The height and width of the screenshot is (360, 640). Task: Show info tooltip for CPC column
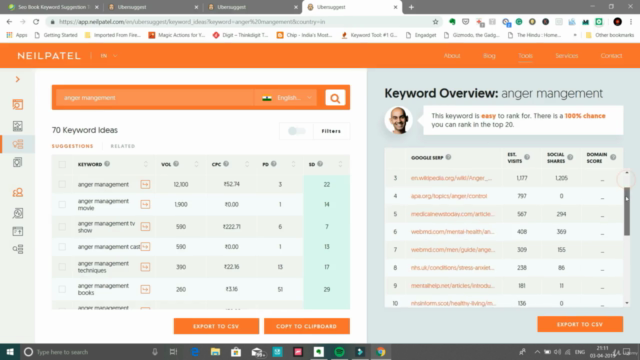[226, 164]
